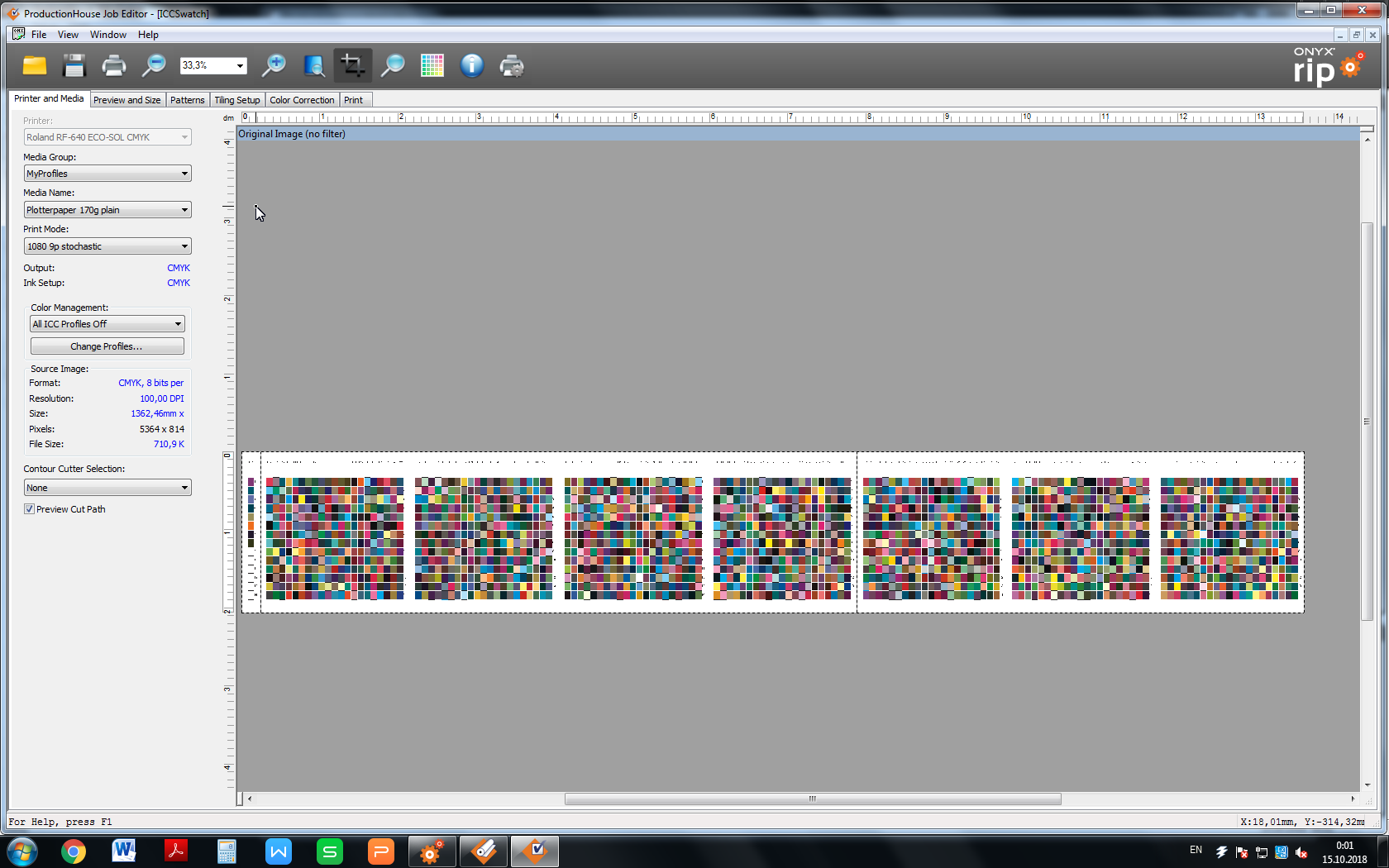Switch to the Patterns tab

click(x=188, y=100)
